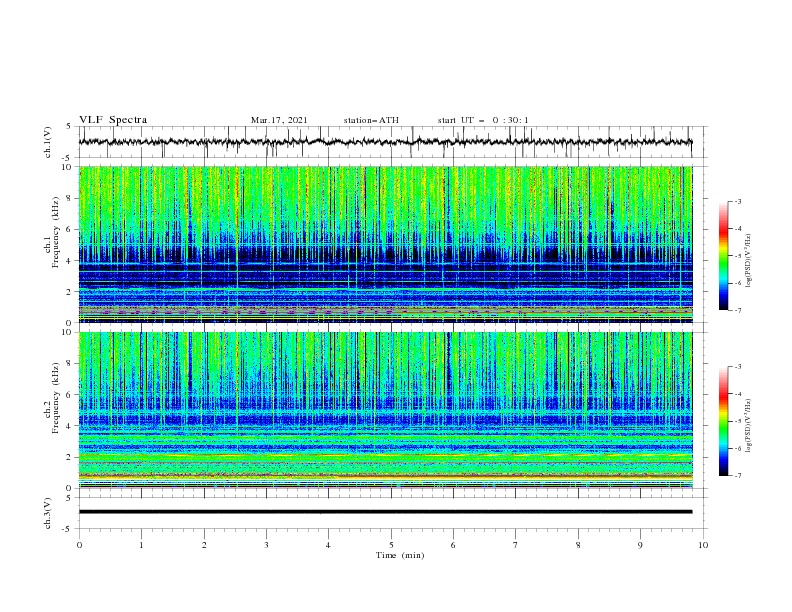
Task: Click the "station=ATH" label
Action: [371, 120]
